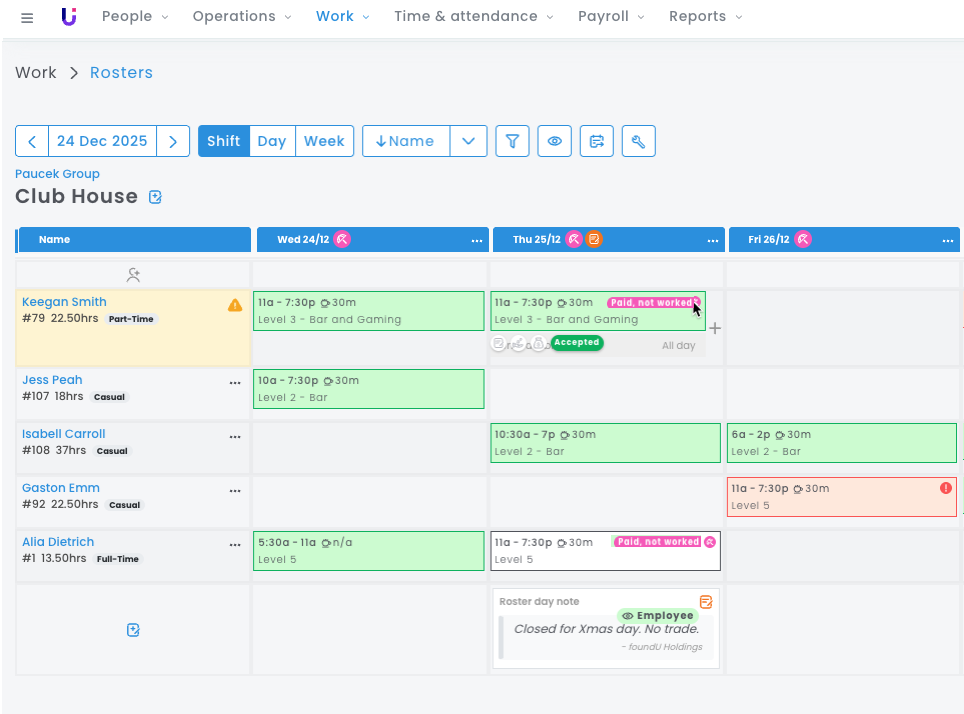
Task: Click Keegan Smith's orange warning triangle
Action: click(235, 305)
